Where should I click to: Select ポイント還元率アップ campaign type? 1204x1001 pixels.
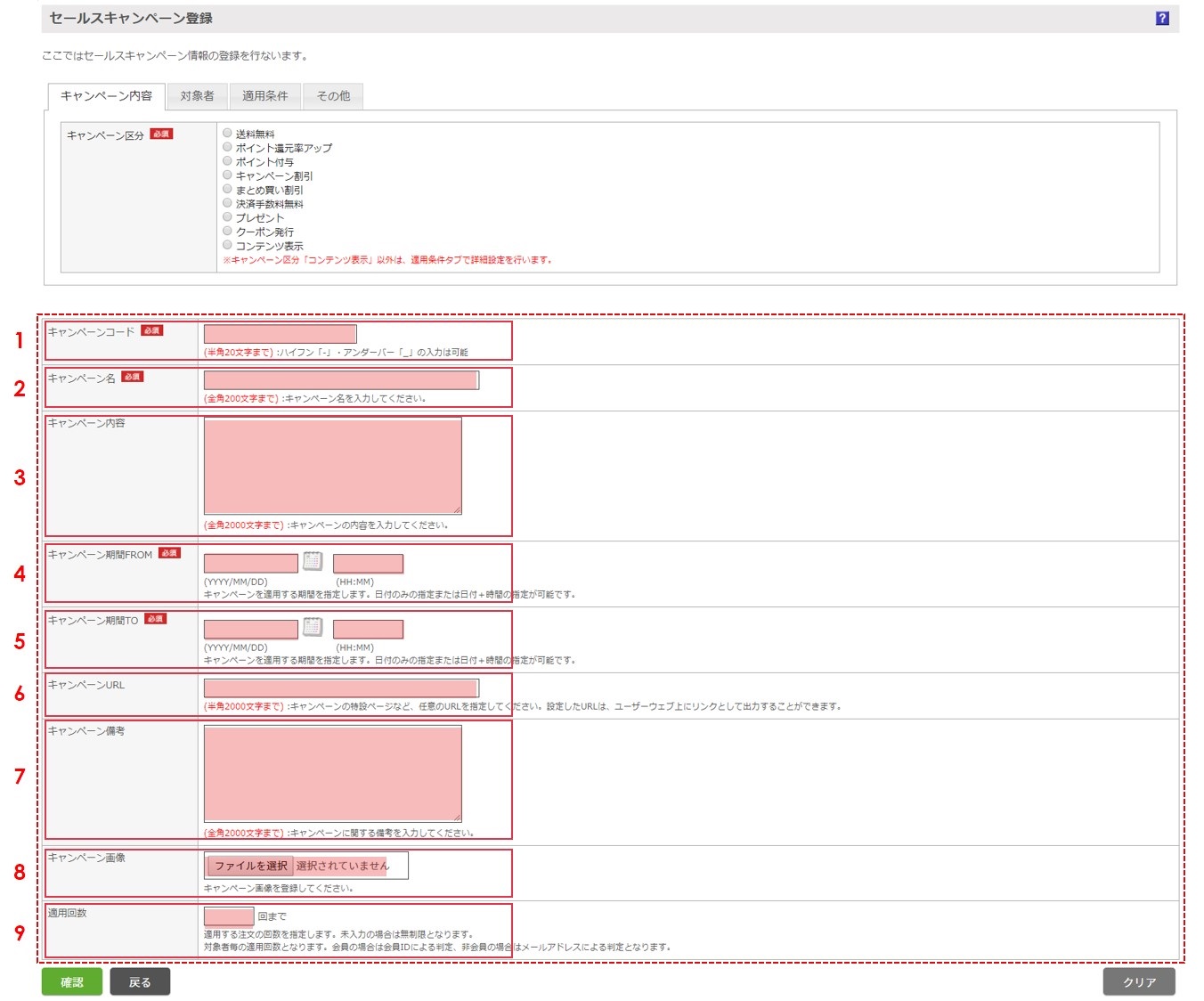pyautogui.click(x=227, y=147)
